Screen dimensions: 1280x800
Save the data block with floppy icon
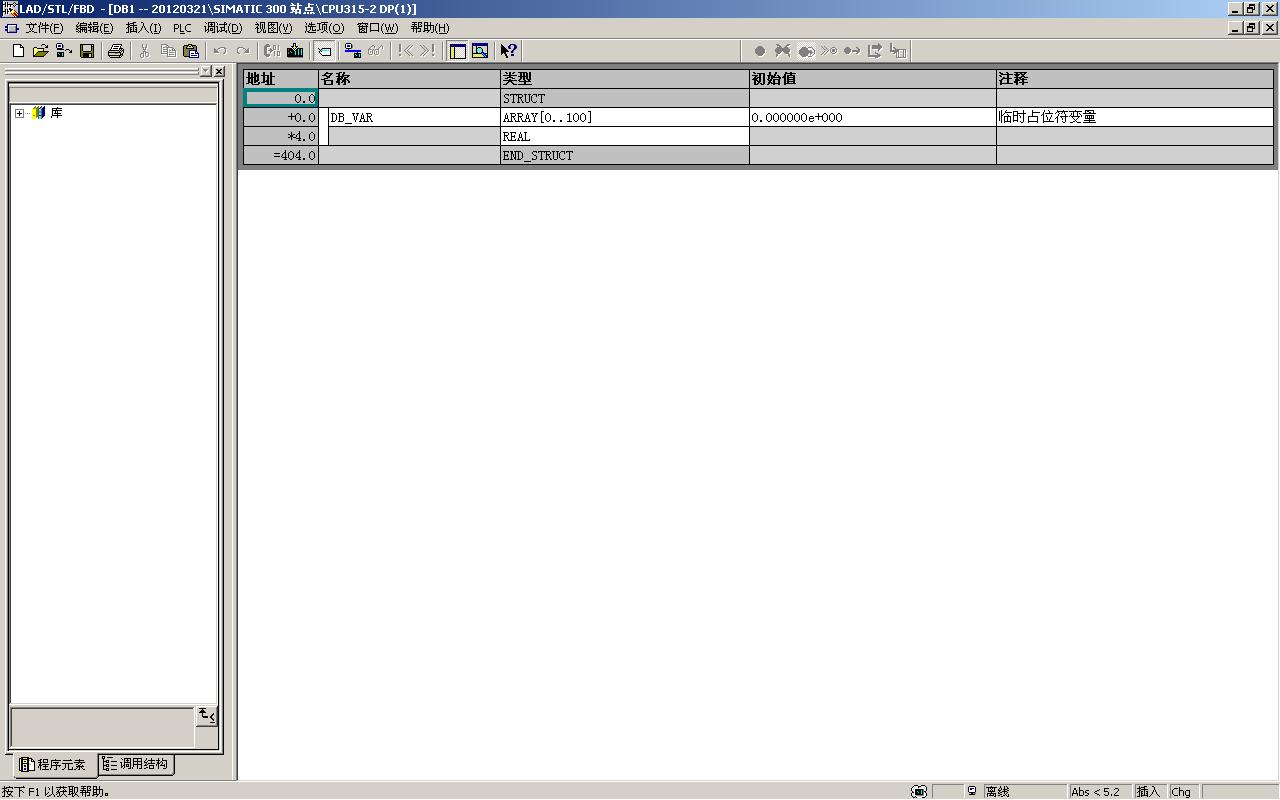87,51
